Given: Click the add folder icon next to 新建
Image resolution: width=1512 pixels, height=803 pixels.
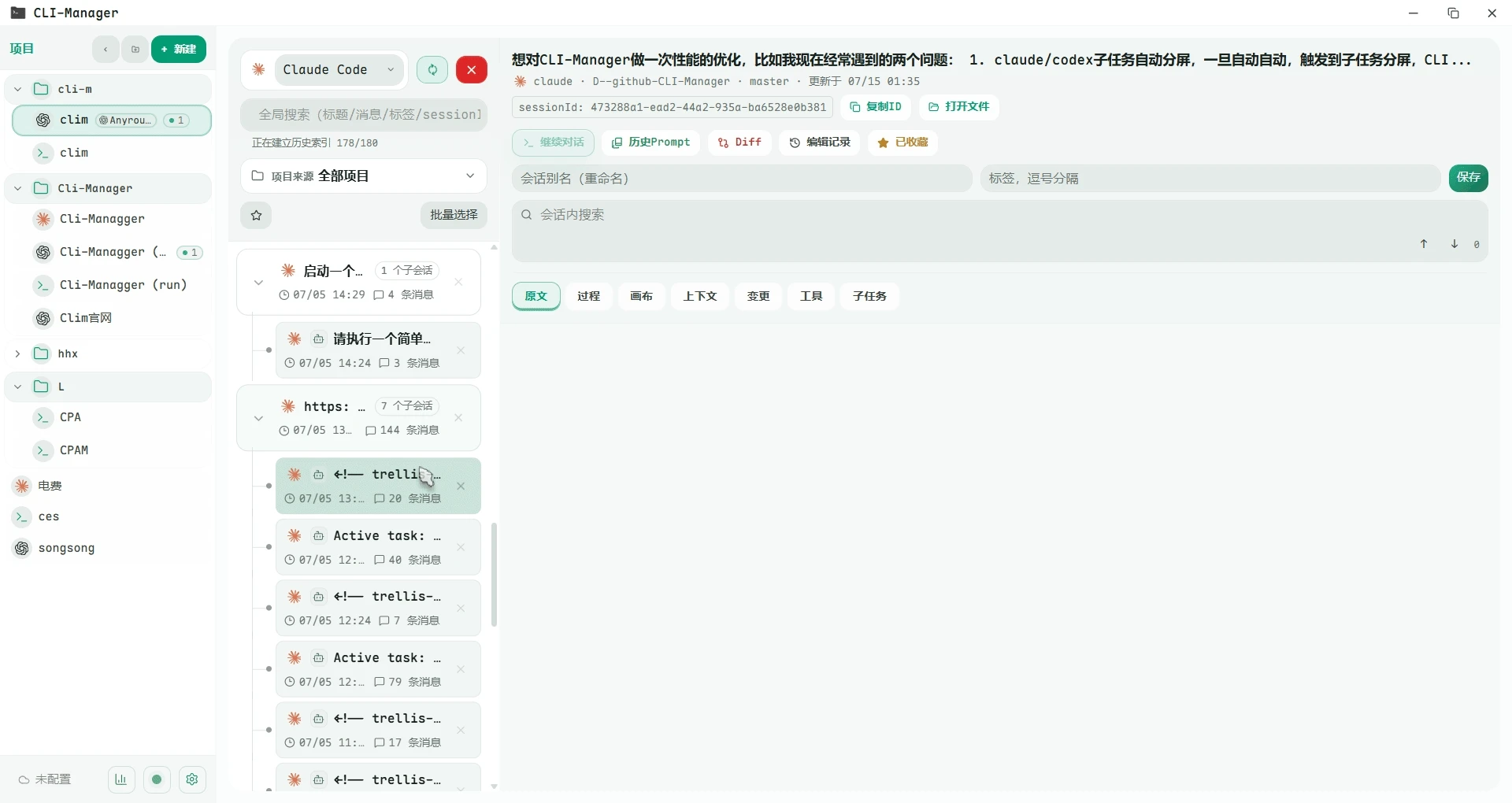Looking at the screenshot, I should click(x=135, y=49).
